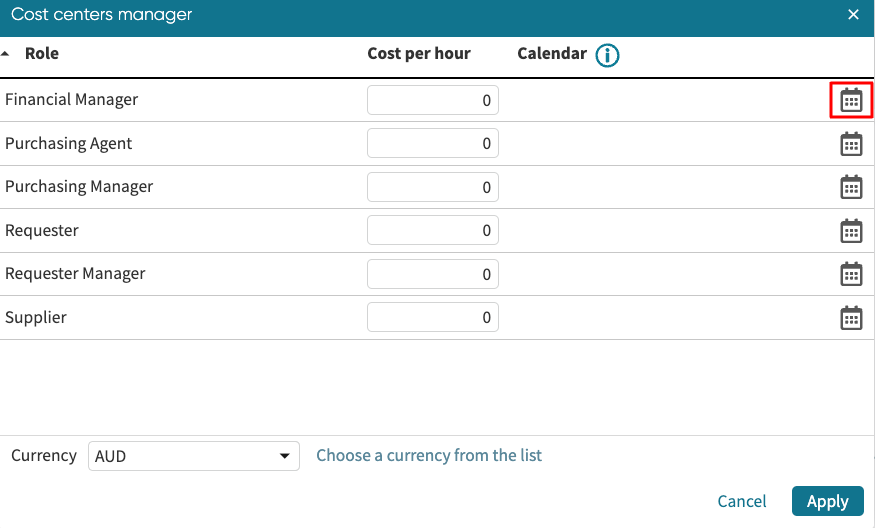Open calendar for Purchasing Agent role
Screen dimensions: 875x528
[x=851, y=144]
